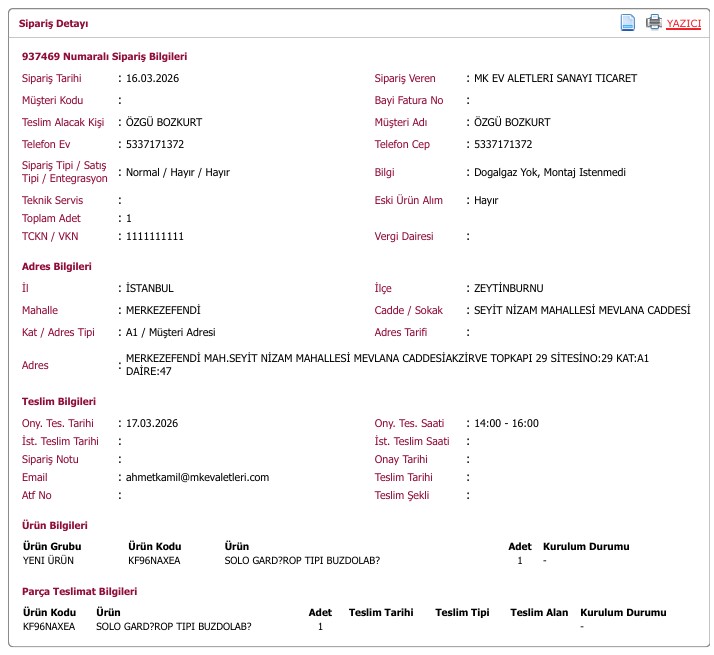This screenshot has height=655, width=714.
Task: Click the Teslim Alan column header
Action: tap(539, 612)
